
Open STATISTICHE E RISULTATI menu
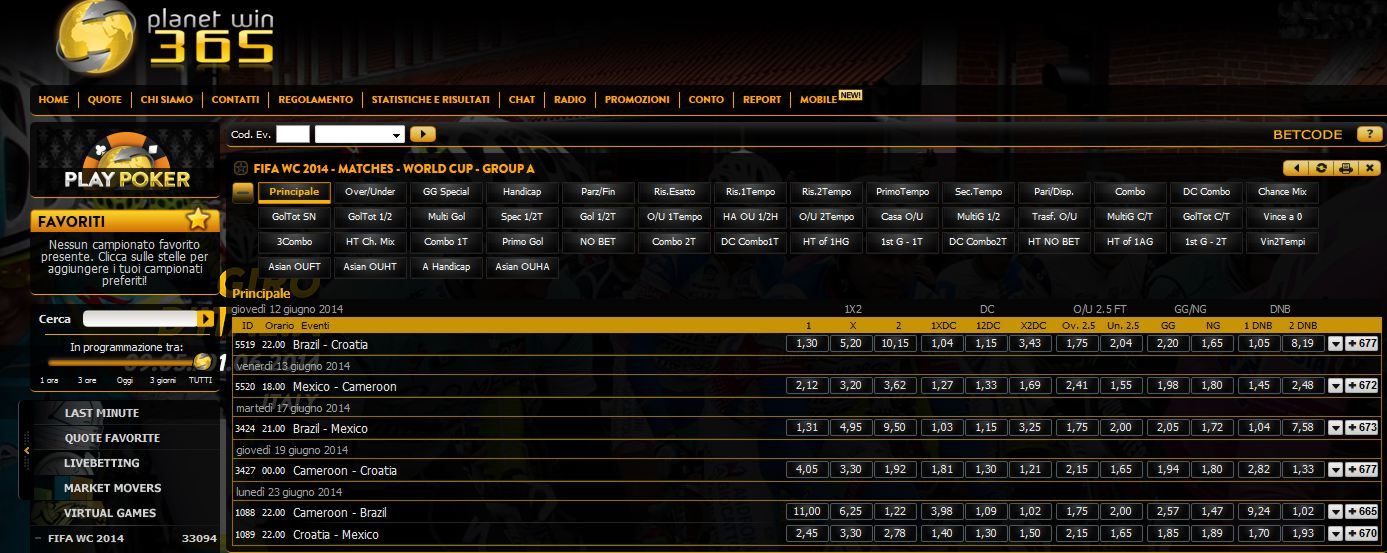[430, 100]
